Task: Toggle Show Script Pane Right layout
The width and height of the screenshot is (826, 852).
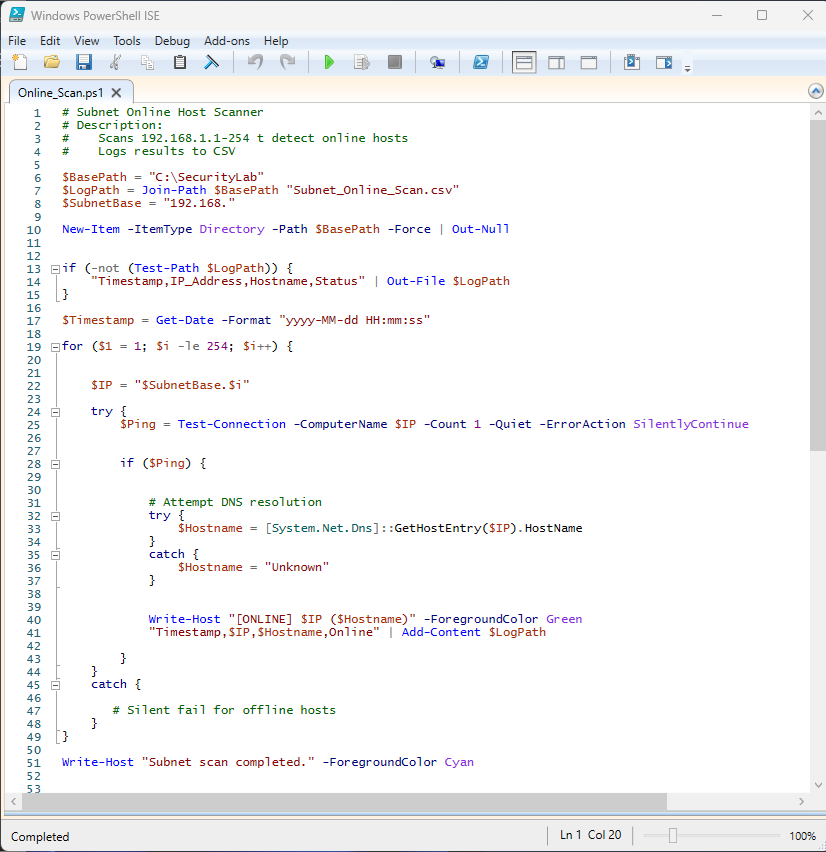Action: click(x=556, y=62)
